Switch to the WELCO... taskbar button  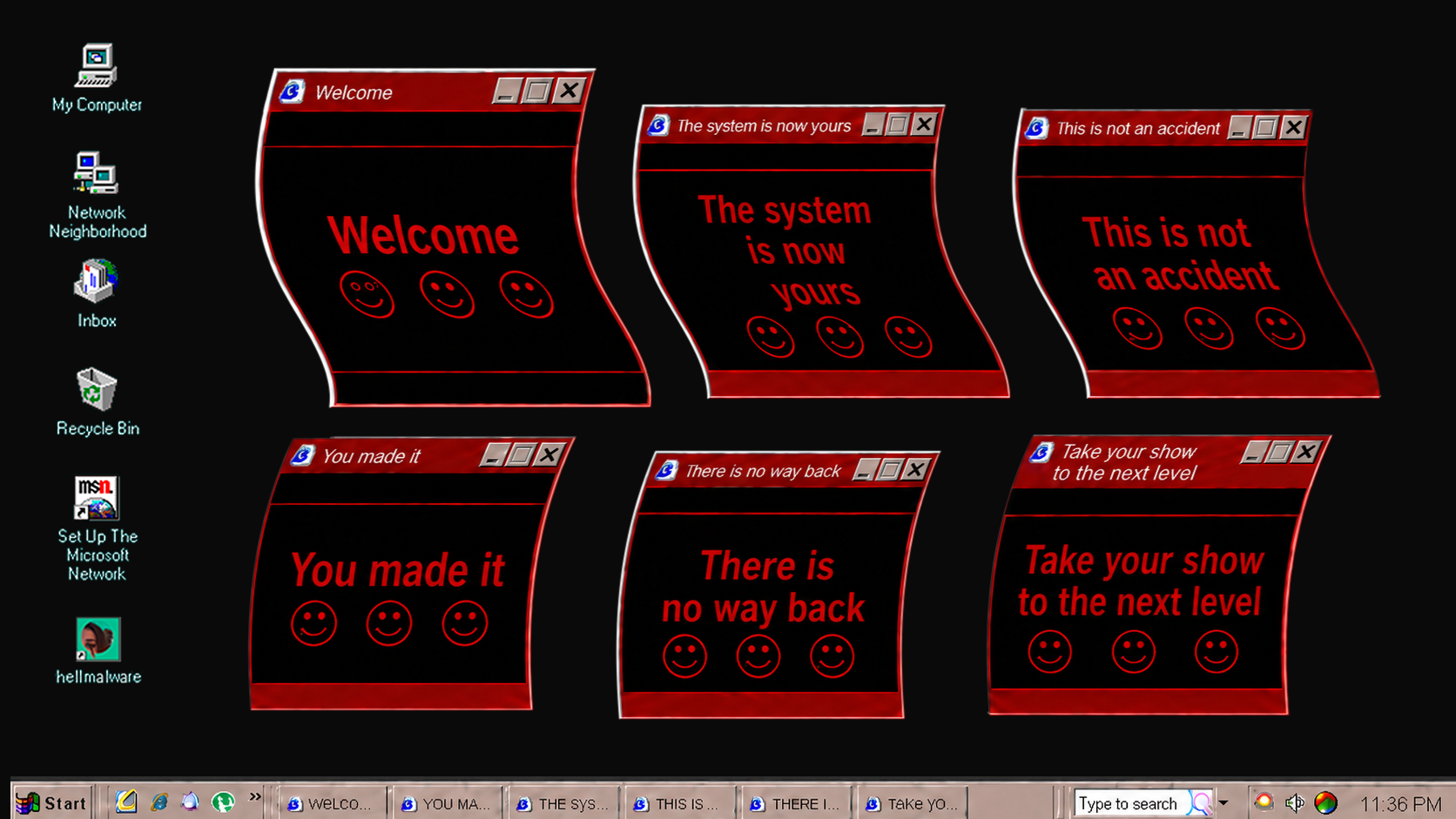pyautogui.click(x=330, y=803)
